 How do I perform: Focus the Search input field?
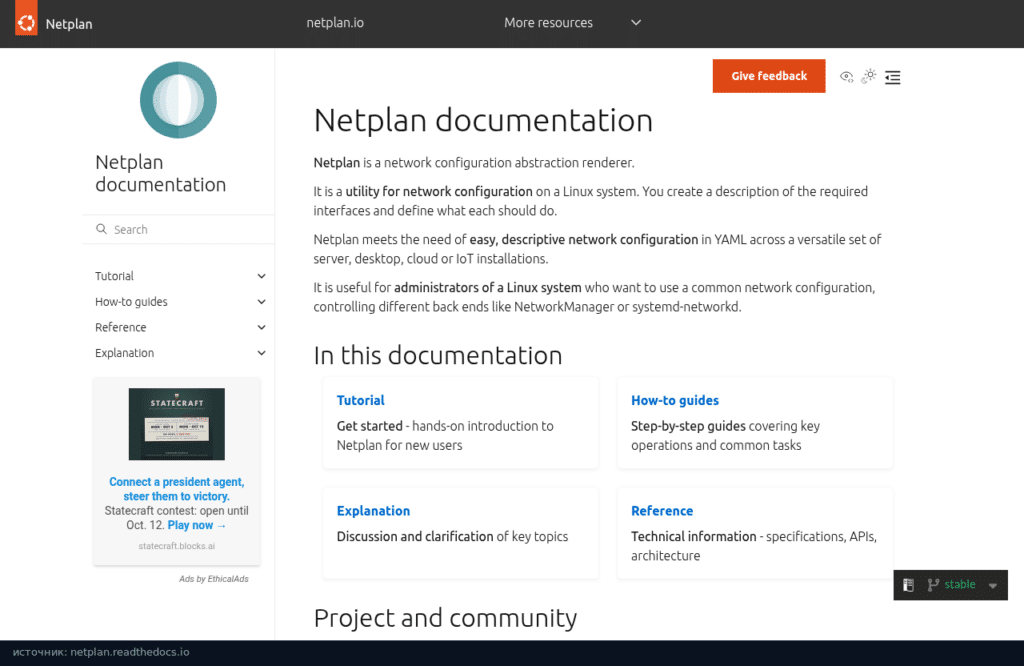[x=178, y=229]
